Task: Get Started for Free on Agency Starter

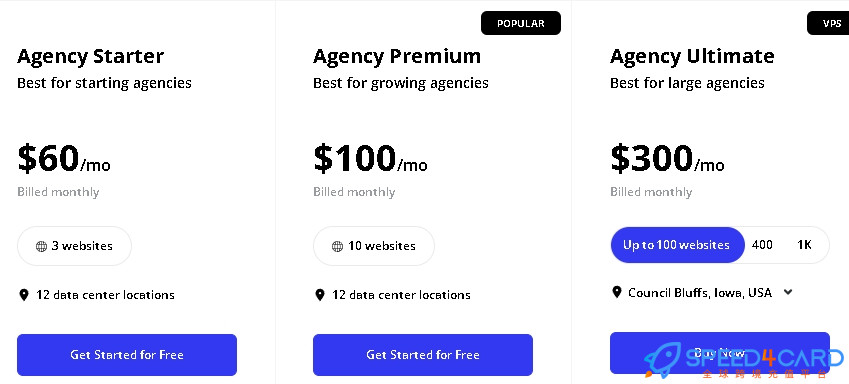Action: click(127, 355)
